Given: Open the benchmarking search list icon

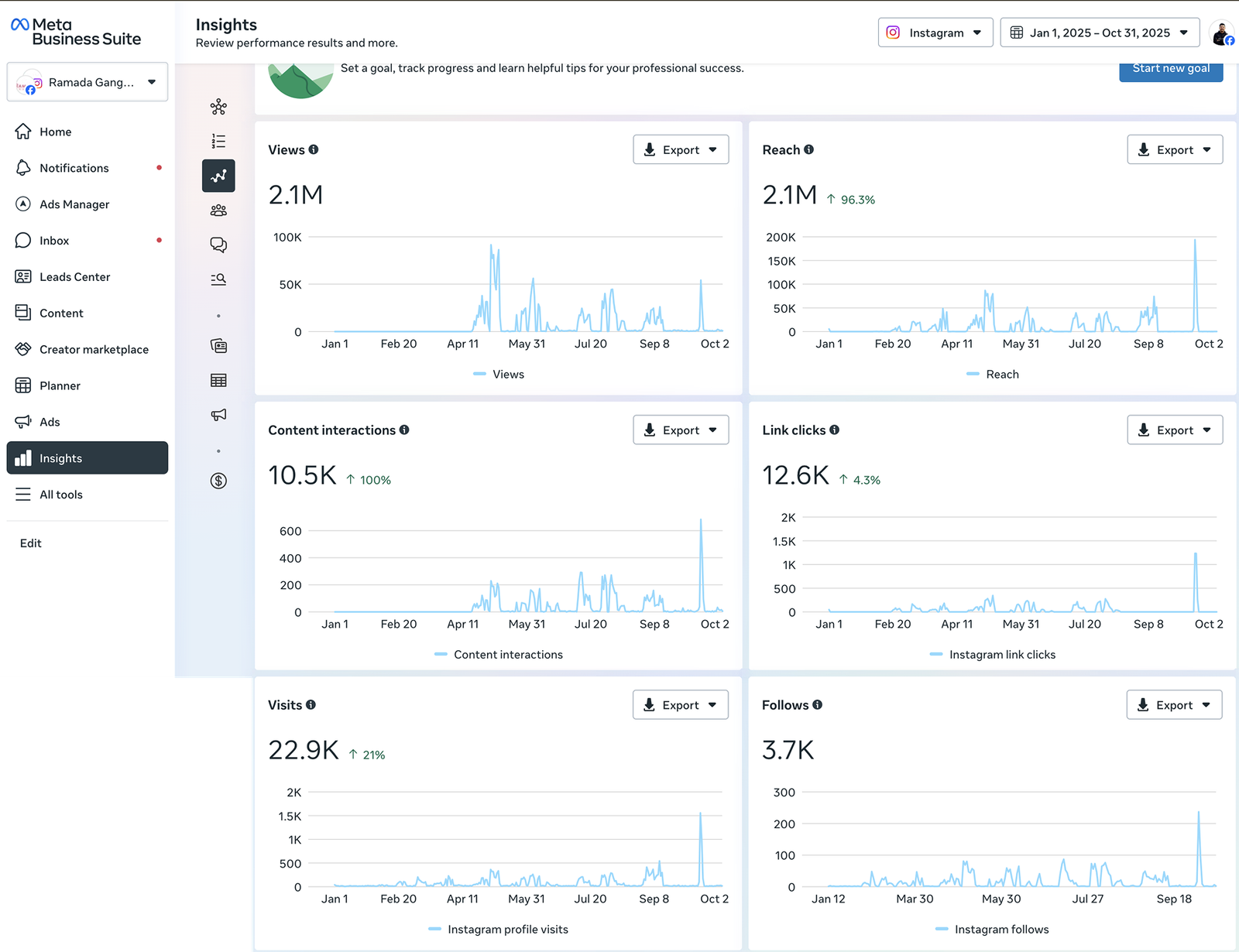Looking at the screenshot, I should pyautogui.click(x=218, y=279).
